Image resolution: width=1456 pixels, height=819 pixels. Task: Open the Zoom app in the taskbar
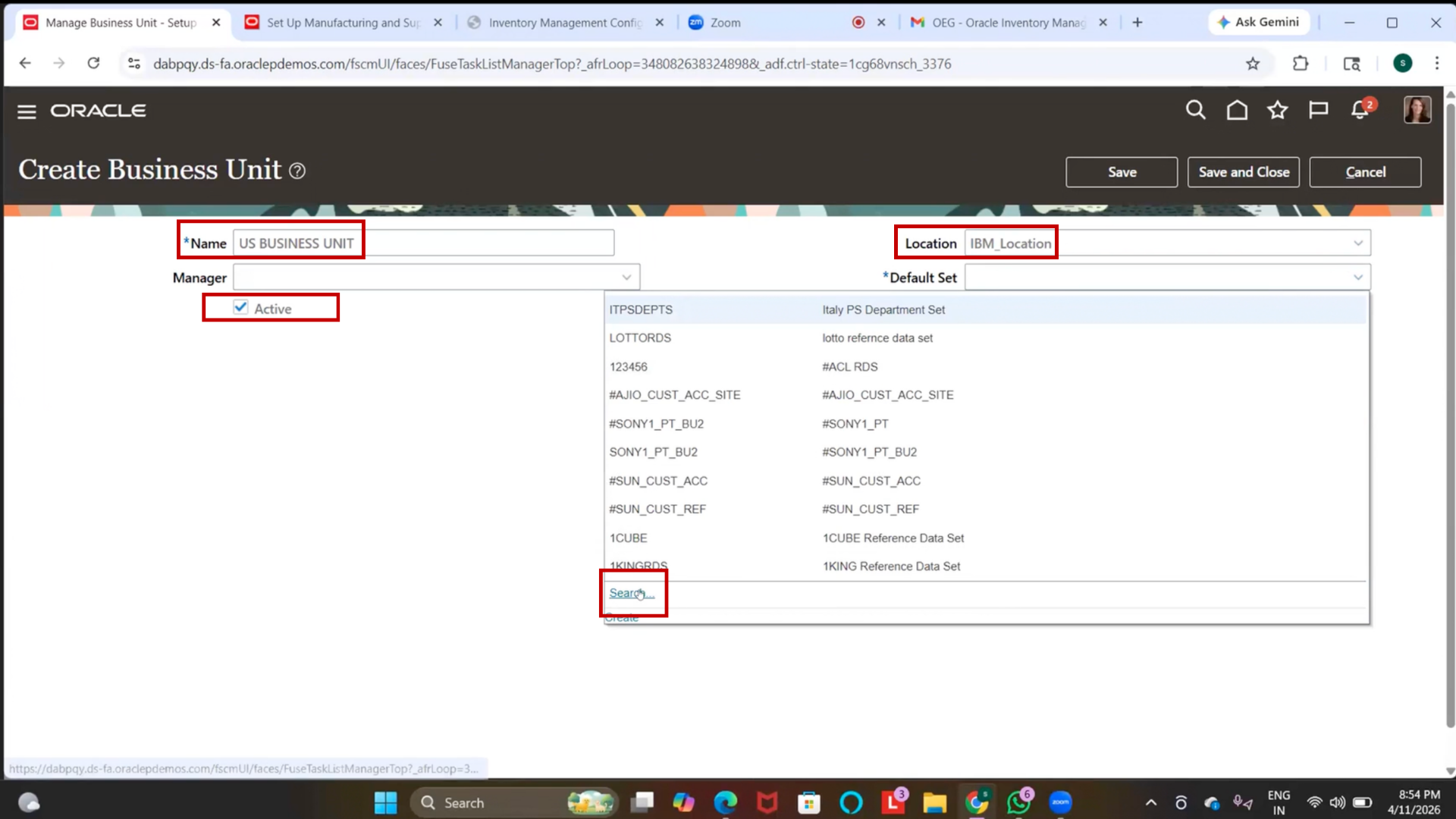(x=1060, y=802)
